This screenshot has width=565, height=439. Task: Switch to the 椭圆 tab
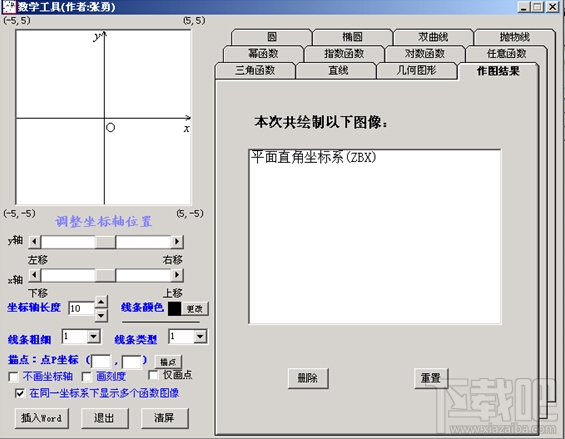tap(352, 37)
